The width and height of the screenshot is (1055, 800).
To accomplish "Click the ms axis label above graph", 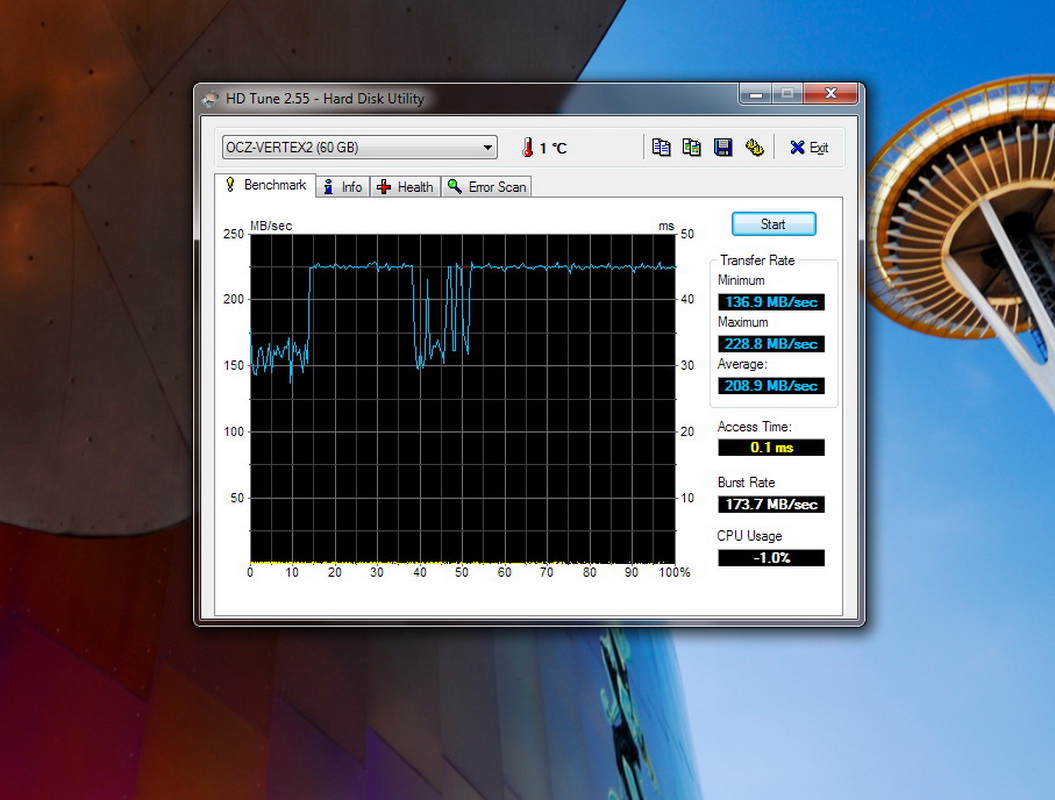I will [666, 226].
